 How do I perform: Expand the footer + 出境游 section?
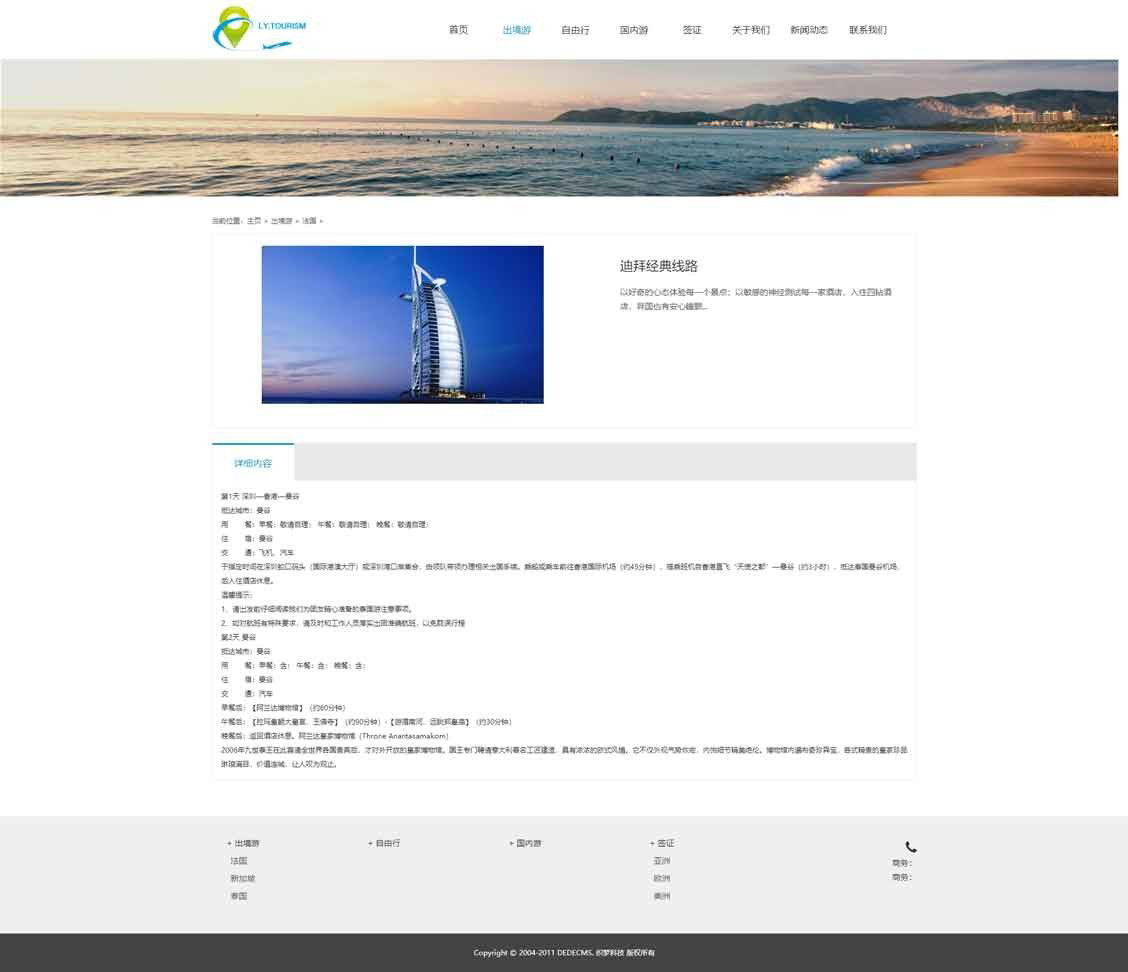coord(243,843)
